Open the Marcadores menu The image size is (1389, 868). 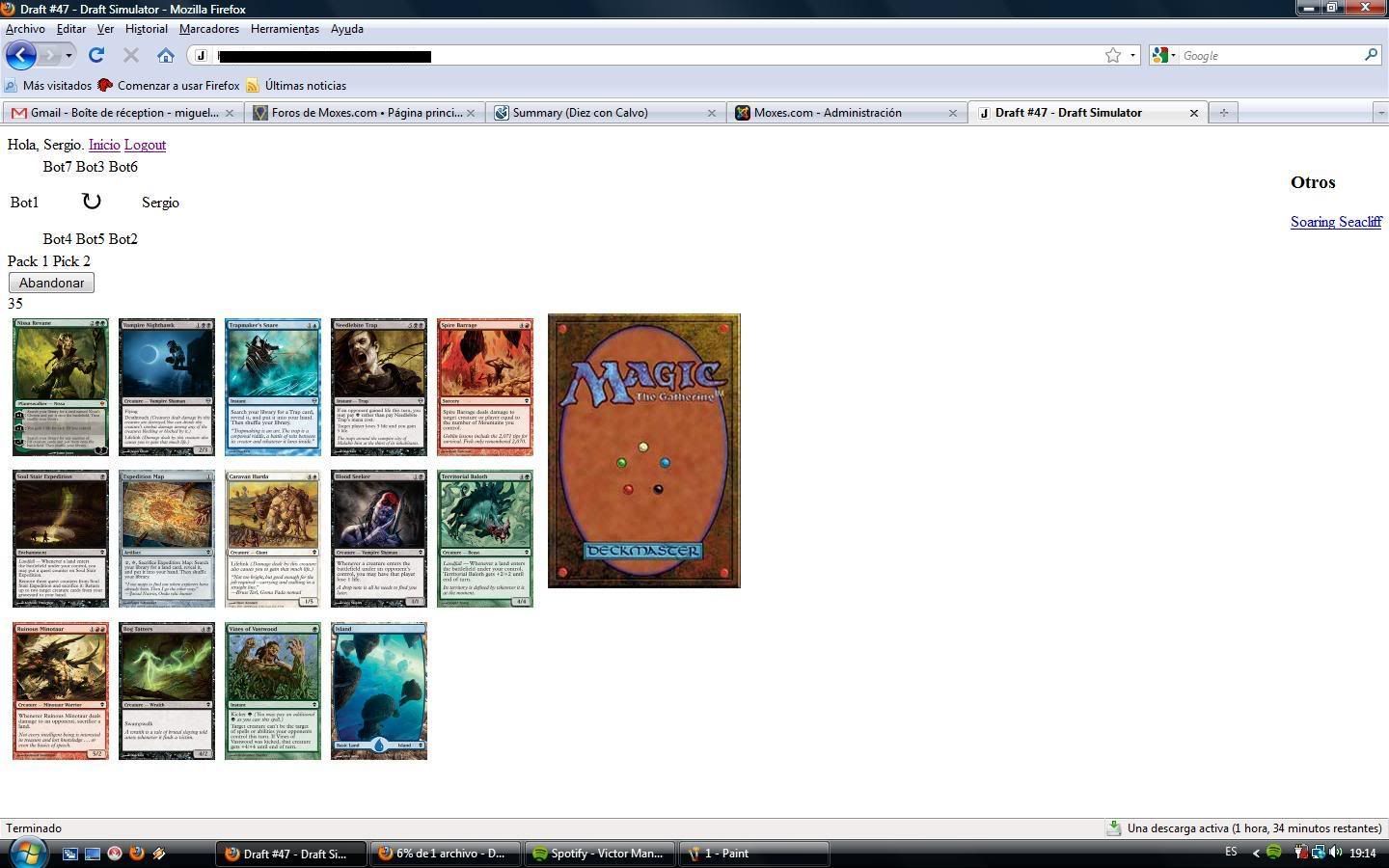pyautogui.click(x=208, y=29)
